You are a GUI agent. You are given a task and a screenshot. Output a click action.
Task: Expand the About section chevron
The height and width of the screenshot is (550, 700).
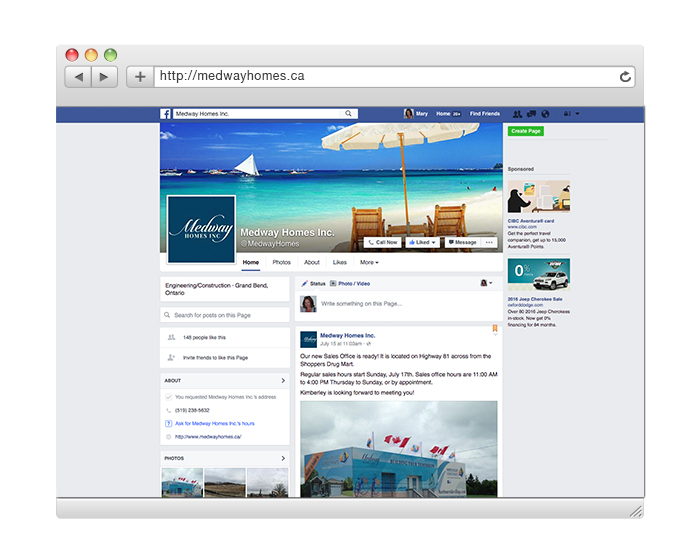(x=283, y=380)
